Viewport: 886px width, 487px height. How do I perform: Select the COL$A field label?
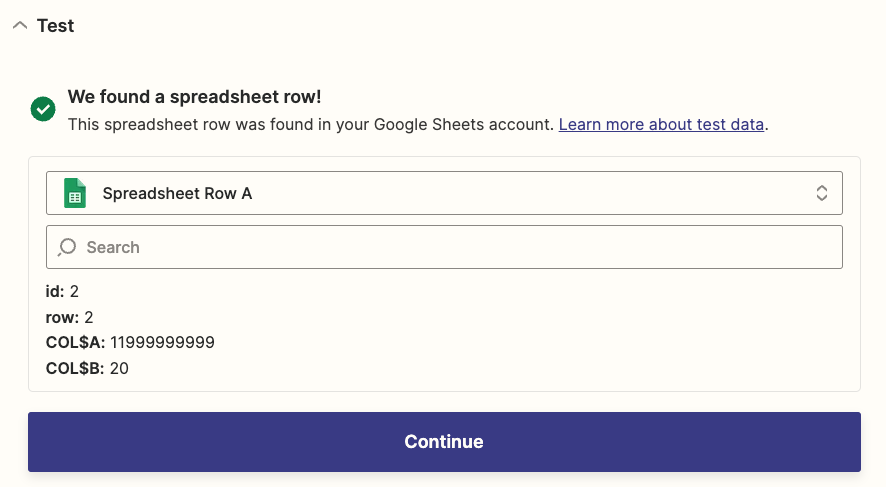coord(75,343)
